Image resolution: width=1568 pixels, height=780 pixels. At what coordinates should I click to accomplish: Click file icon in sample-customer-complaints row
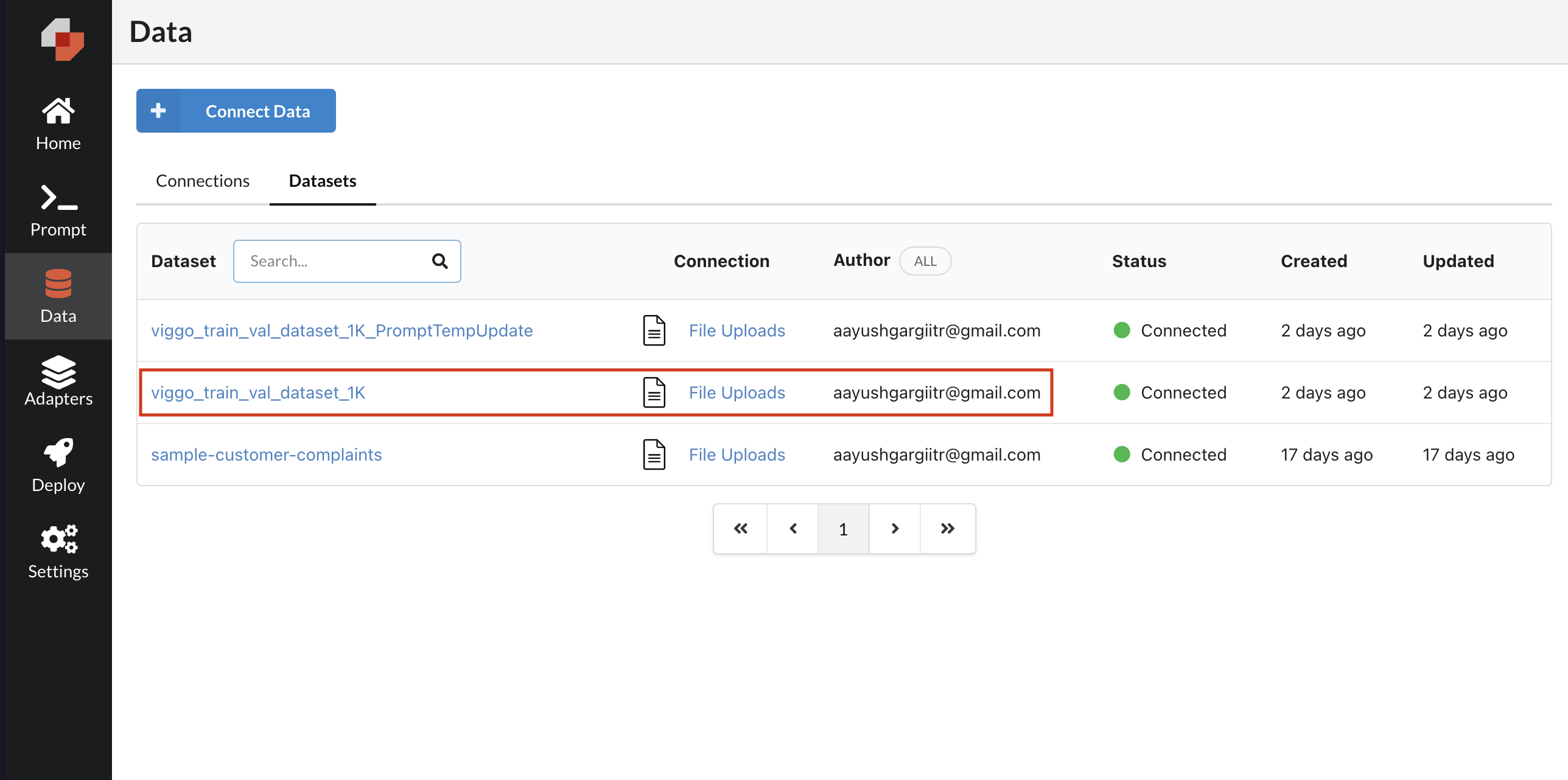[654, 454]
